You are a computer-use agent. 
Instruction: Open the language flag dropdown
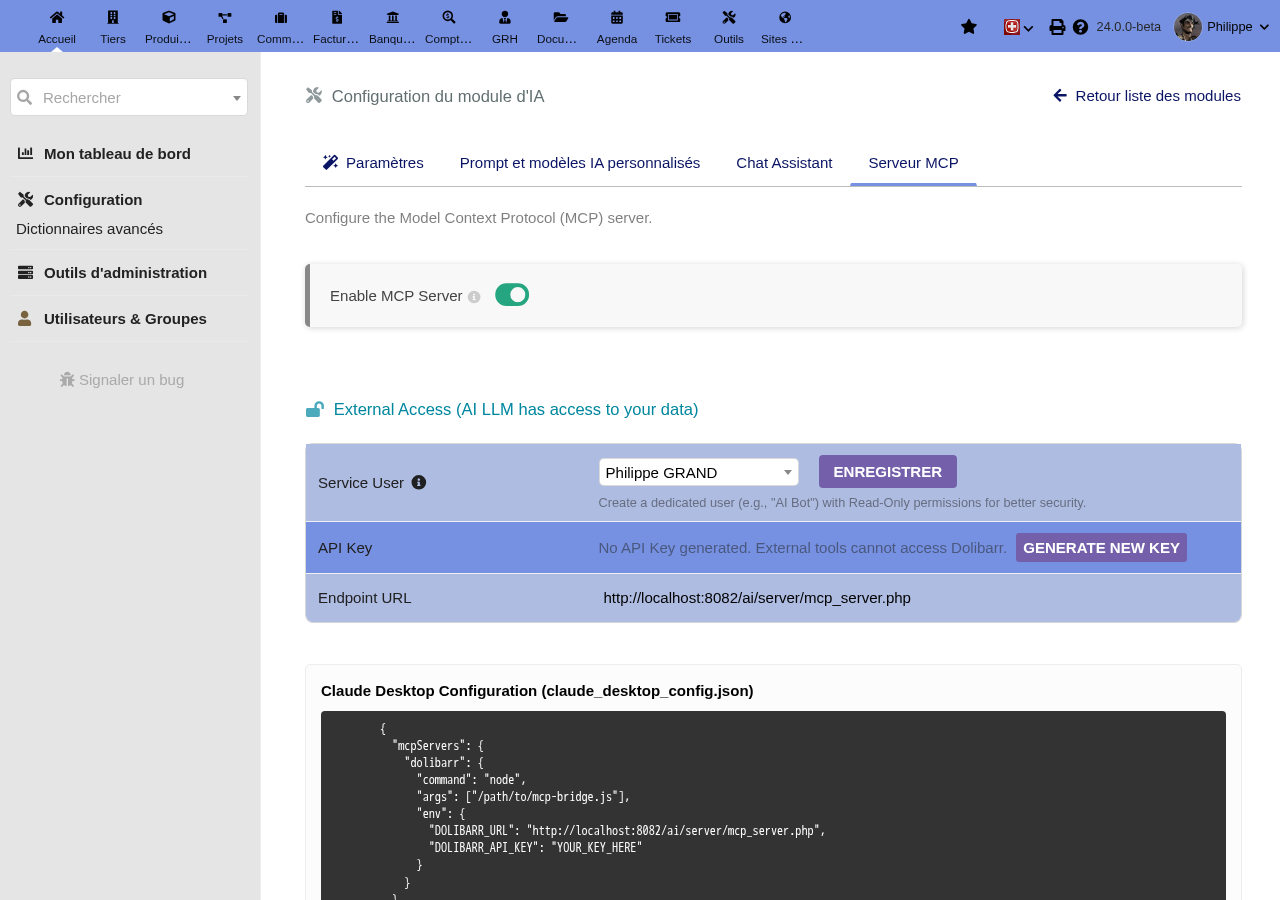(x=1018, y=27)
